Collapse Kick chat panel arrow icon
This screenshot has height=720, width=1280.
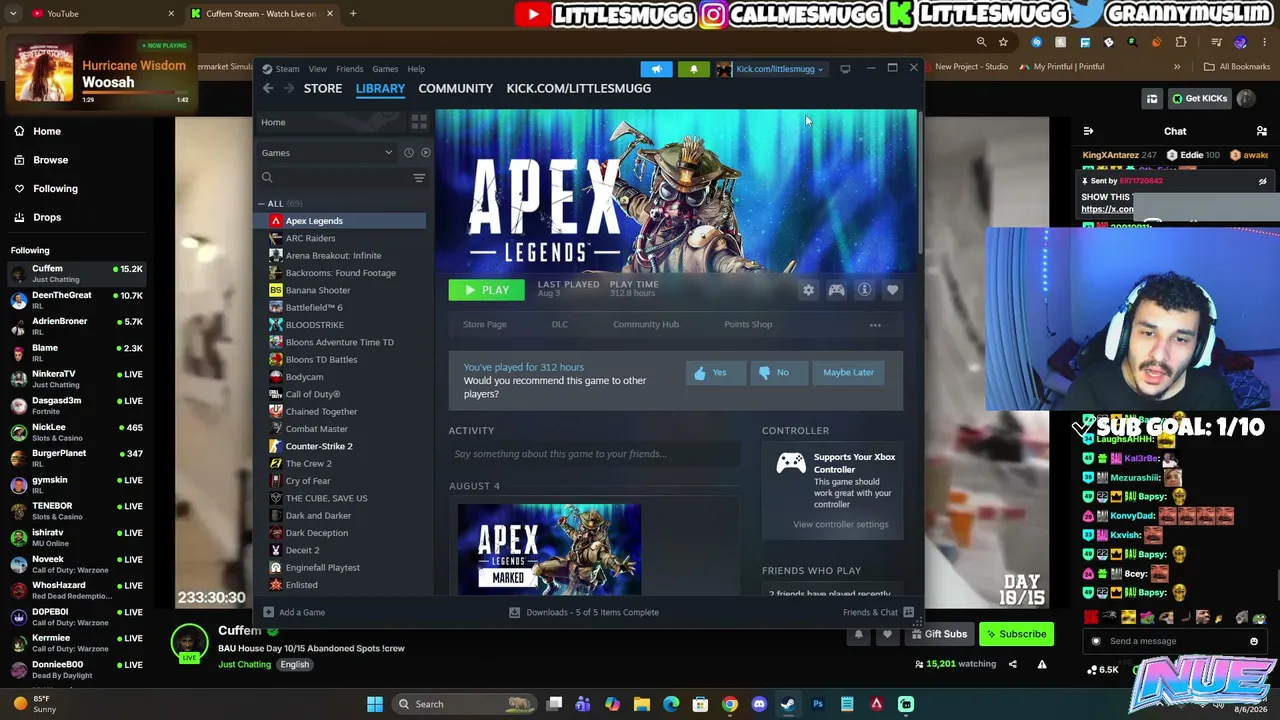coord(1089,131)
